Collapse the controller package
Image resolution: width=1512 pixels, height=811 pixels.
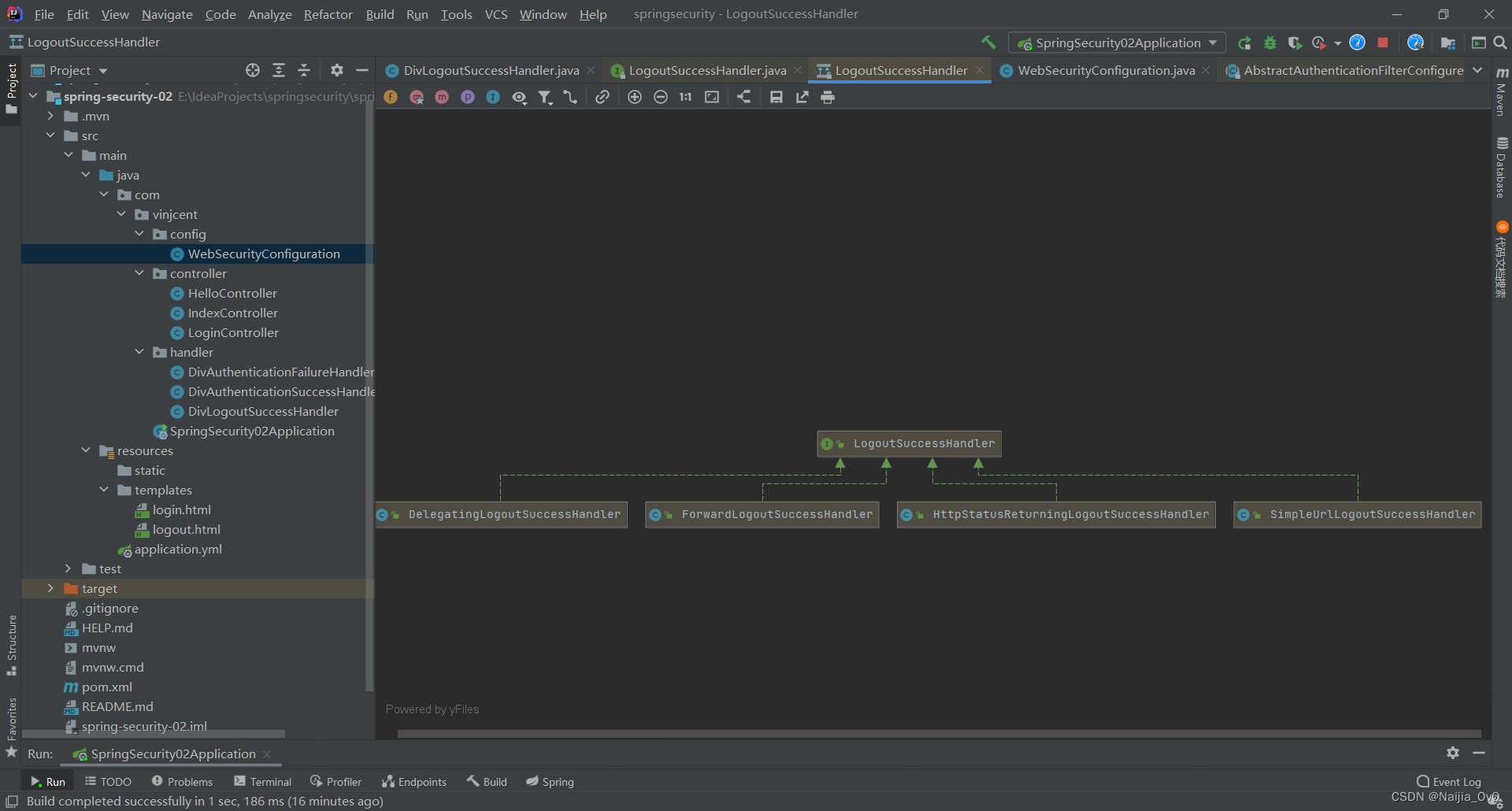(x=139, y=273)
